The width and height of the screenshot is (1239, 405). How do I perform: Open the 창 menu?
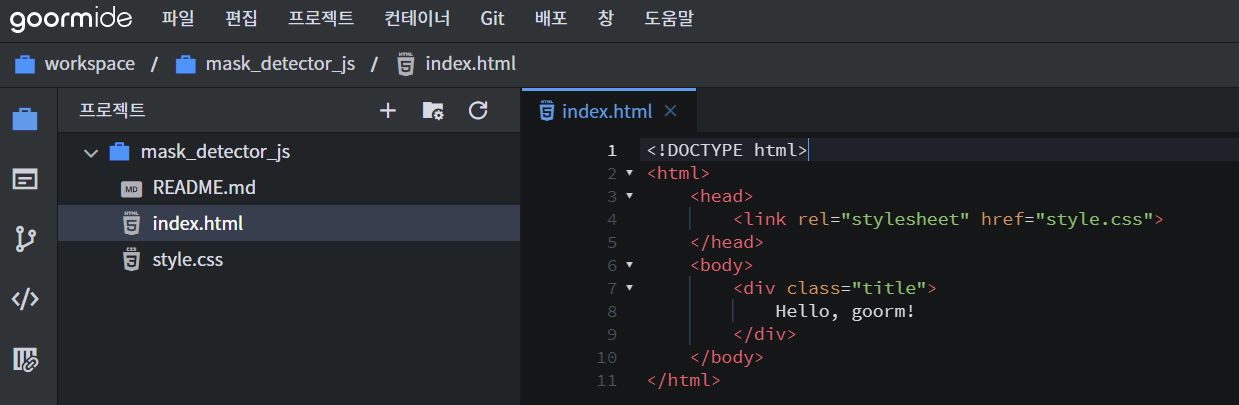point(606,18)
